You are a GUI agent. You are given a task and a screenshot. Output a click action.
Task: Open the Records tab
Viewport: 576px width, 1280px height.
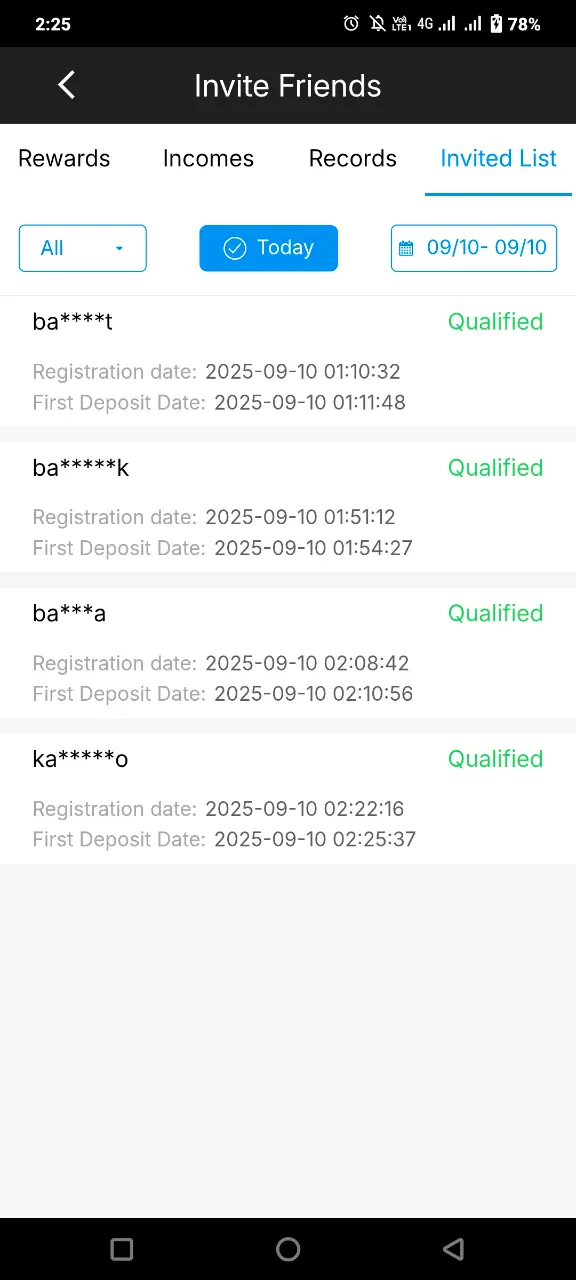[x=353, y=158]
